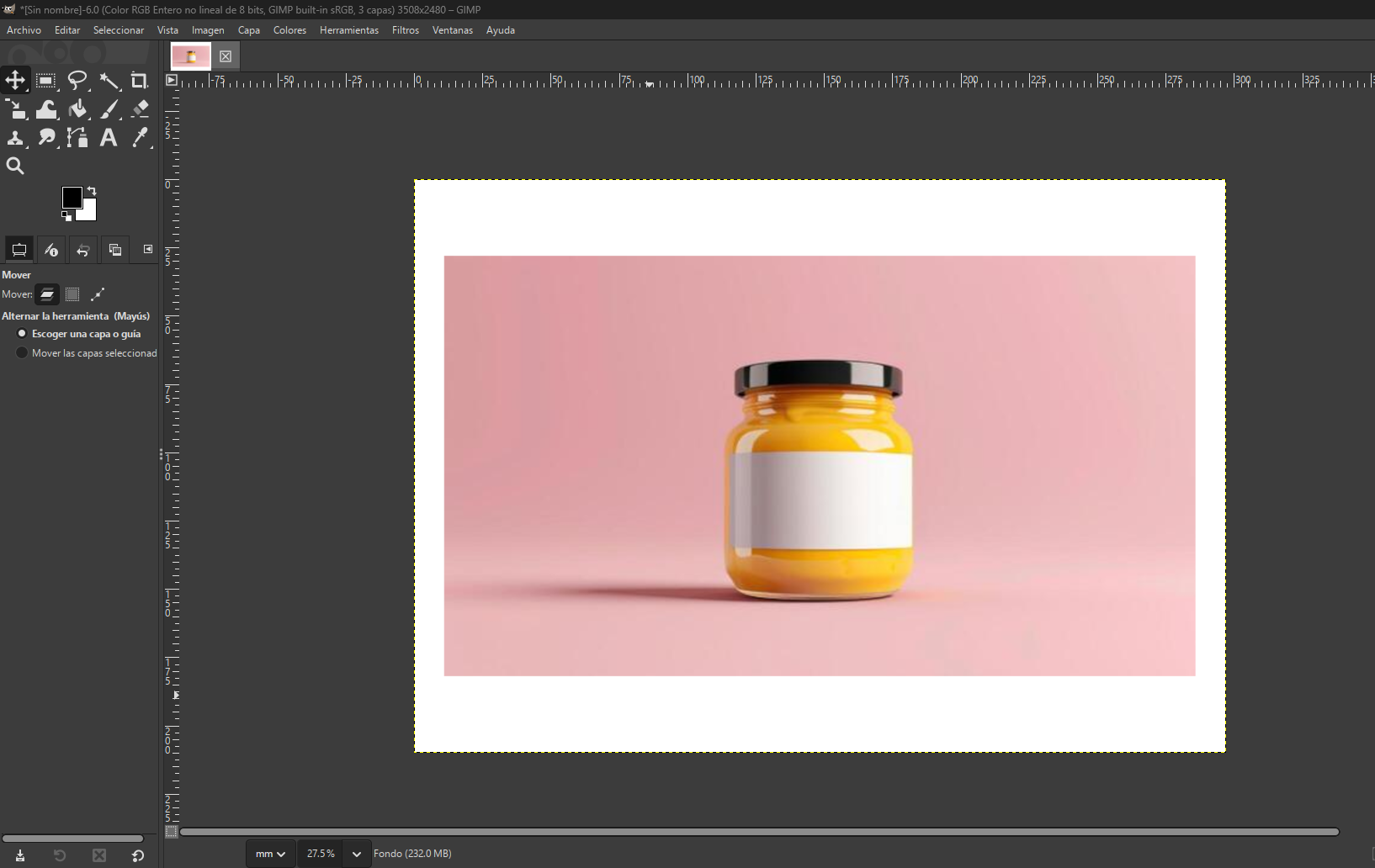Swap foreground and background colors
The width and height of the screenshot is (1375, 868).
92,190
